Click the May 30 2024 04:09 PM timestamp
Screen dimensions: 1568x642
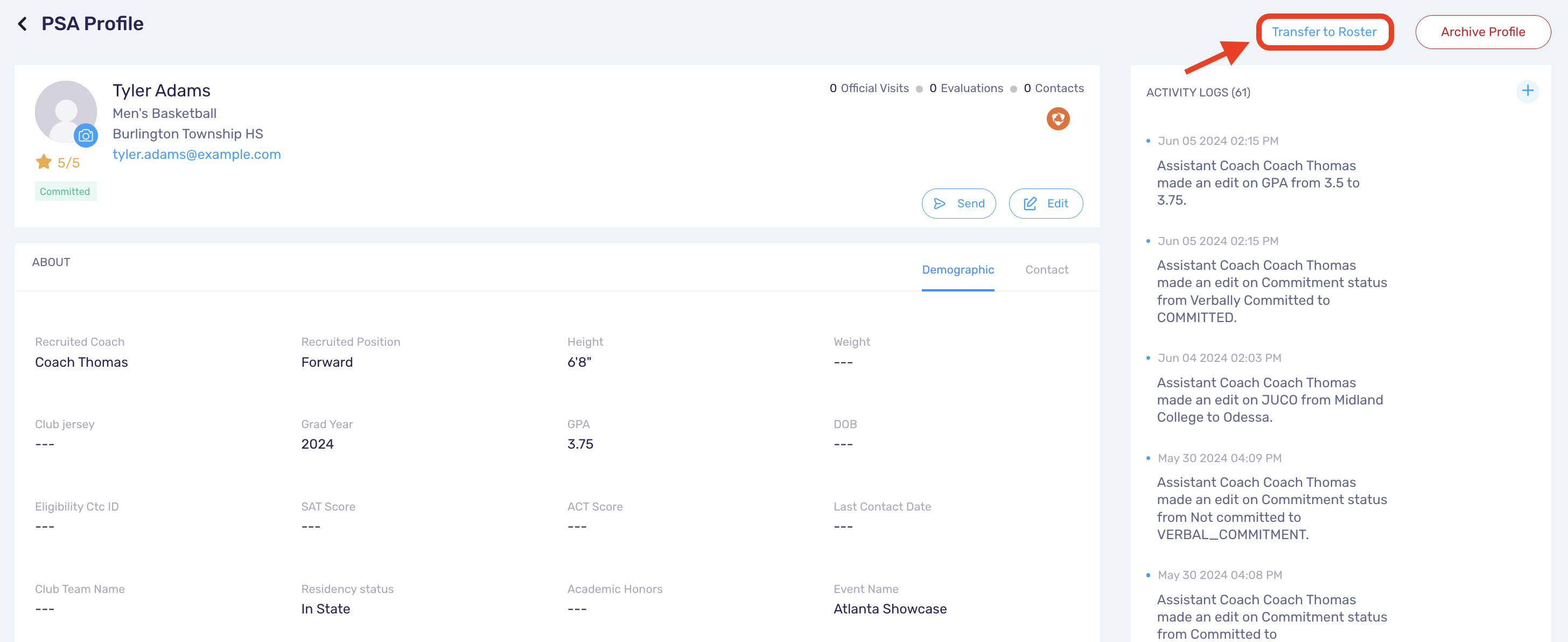click(1219, 458)
